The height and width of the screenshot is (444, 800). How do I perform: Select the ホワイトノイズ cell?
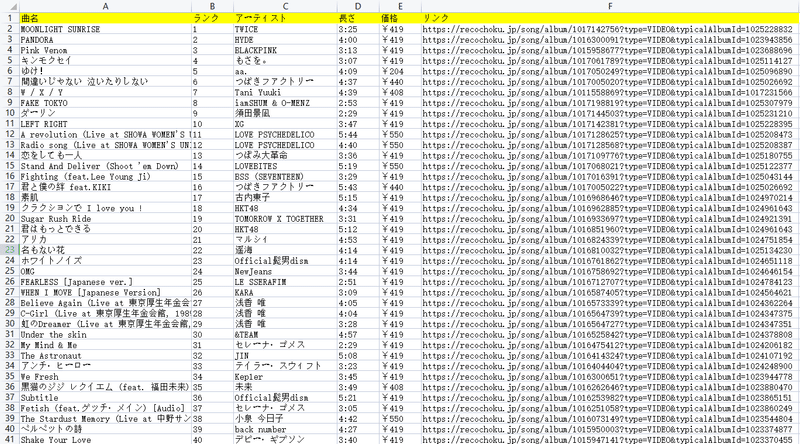(106, 261)
